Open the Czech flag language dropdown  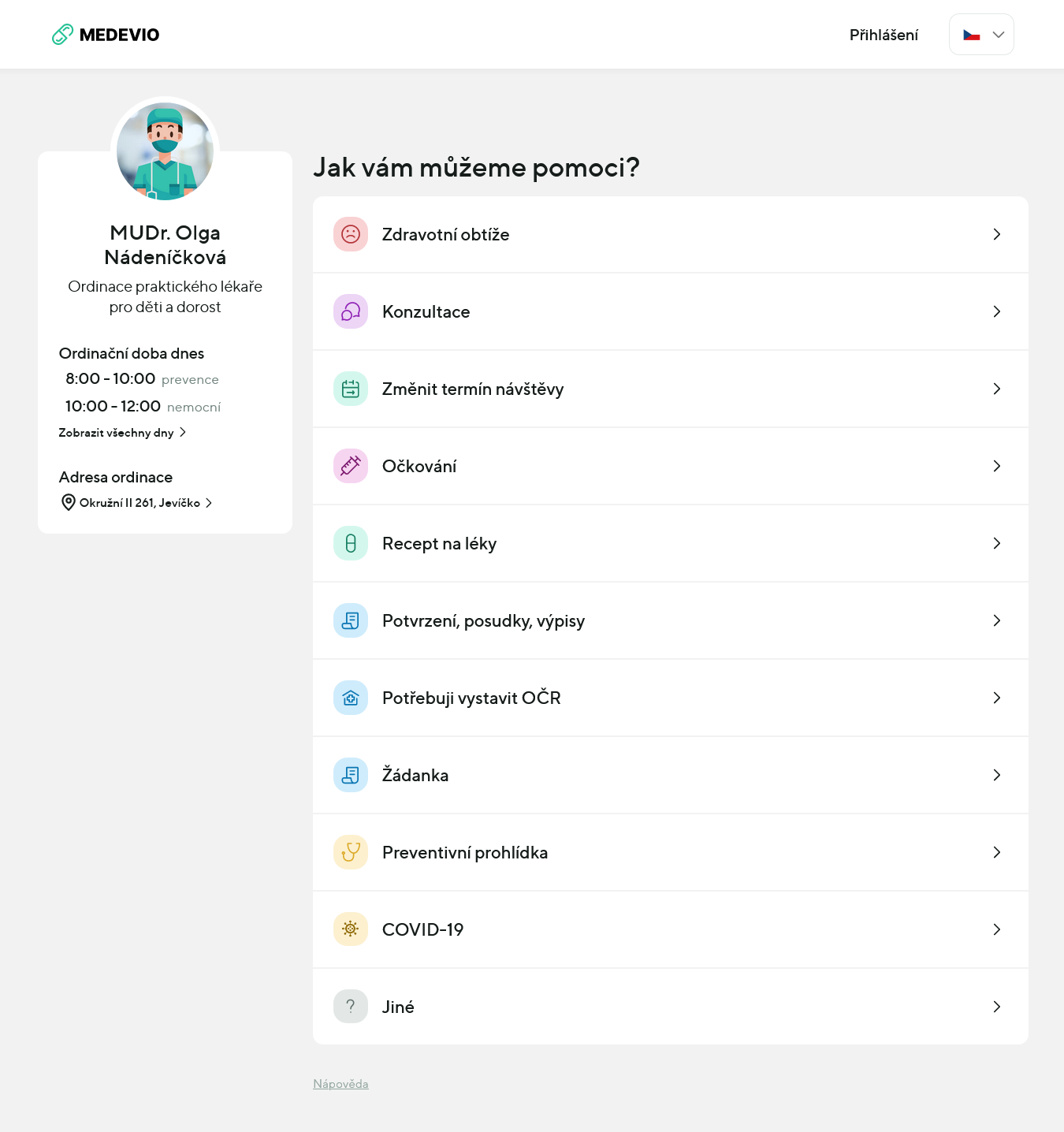[x=981, y=35]
